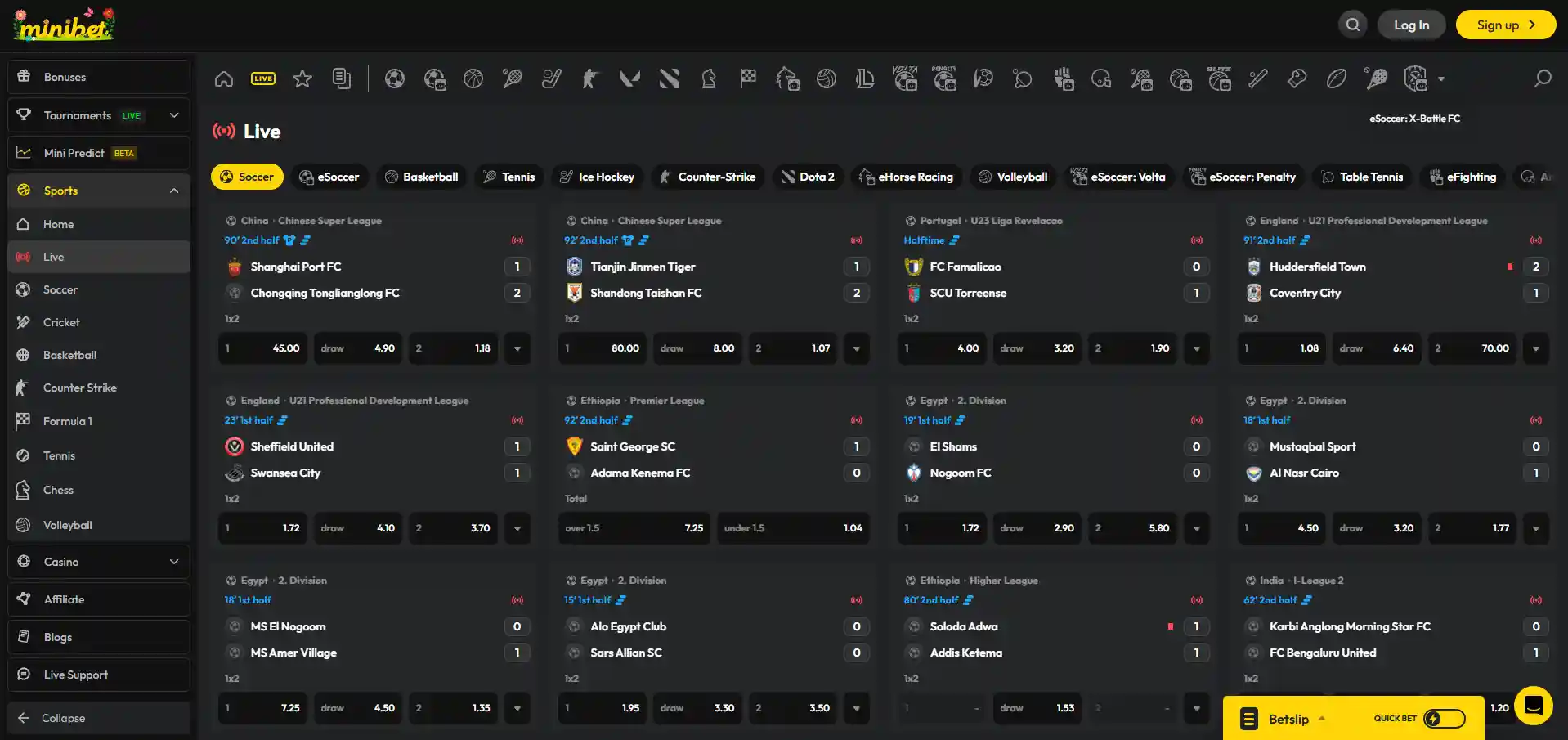
Task: Switch to the eSoccer live tab
Action: (x=329, y=177)
